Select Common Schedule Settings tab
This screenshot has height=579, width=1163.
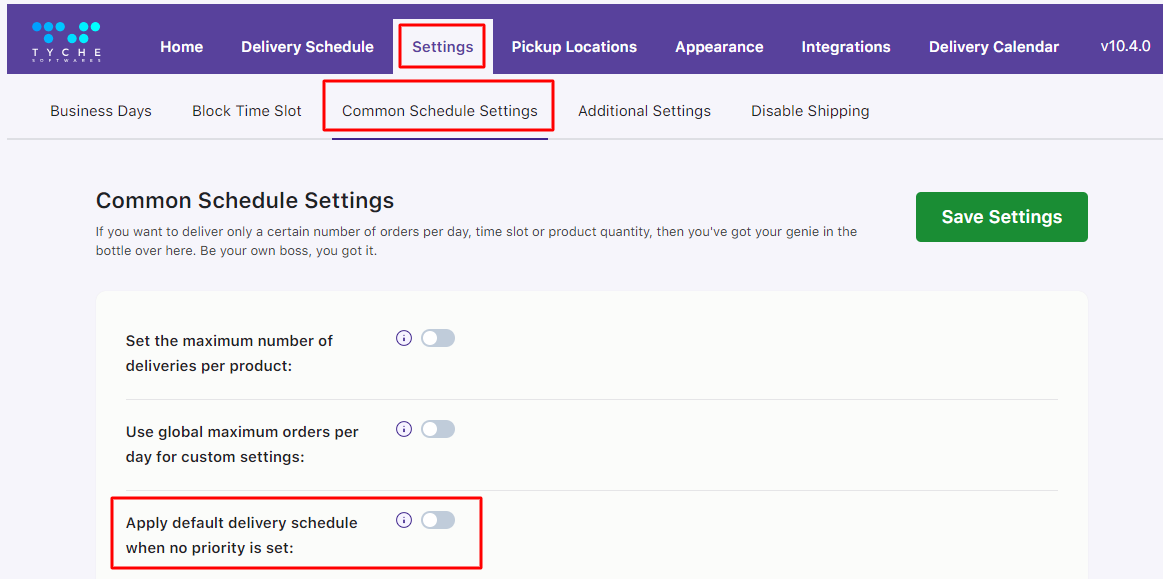(x=440, y=111)
